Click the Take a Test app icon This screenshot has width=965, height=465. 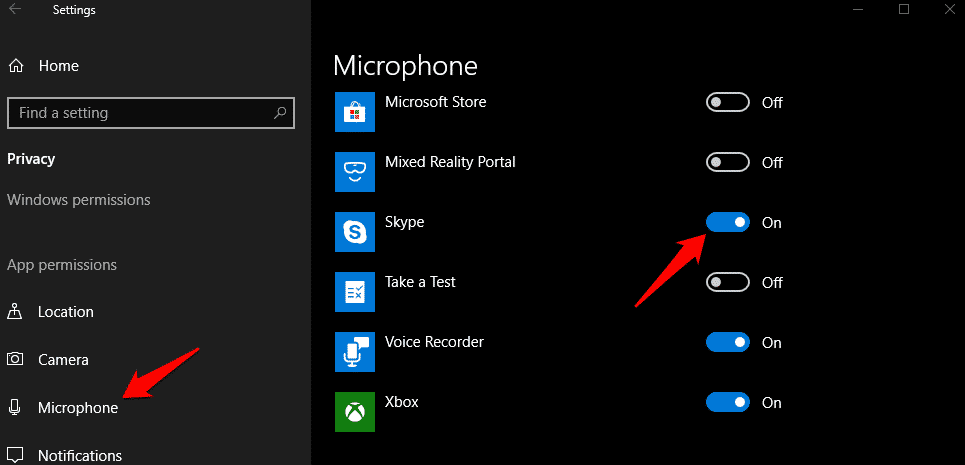click(355, 292)
